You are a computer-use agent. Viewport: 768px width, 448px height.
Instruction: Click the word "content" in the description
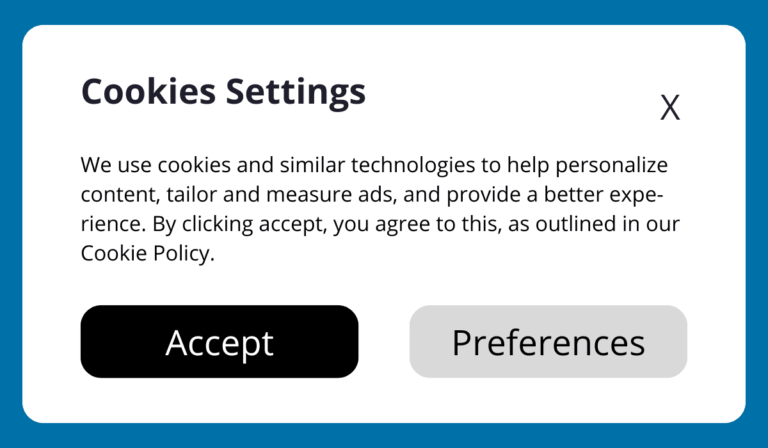[116, 195]
